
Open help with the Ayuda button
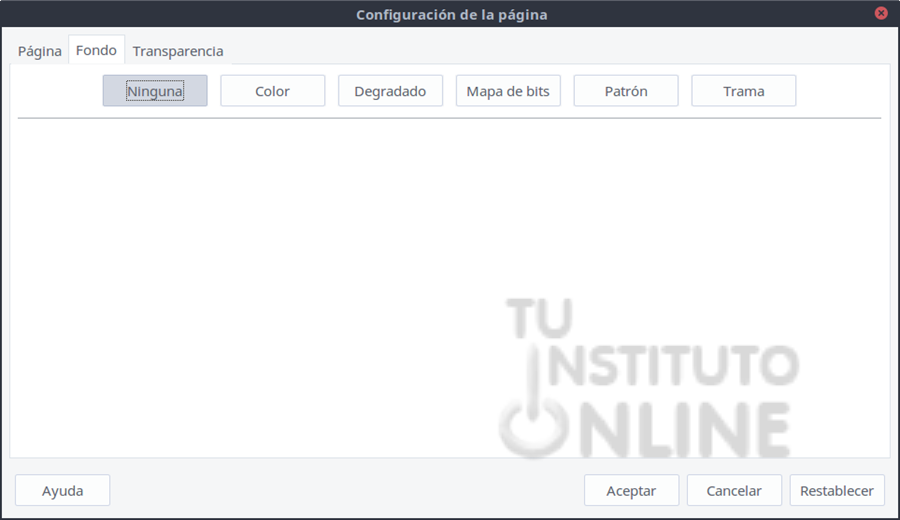pyautogui.click(x=63, y=490)
